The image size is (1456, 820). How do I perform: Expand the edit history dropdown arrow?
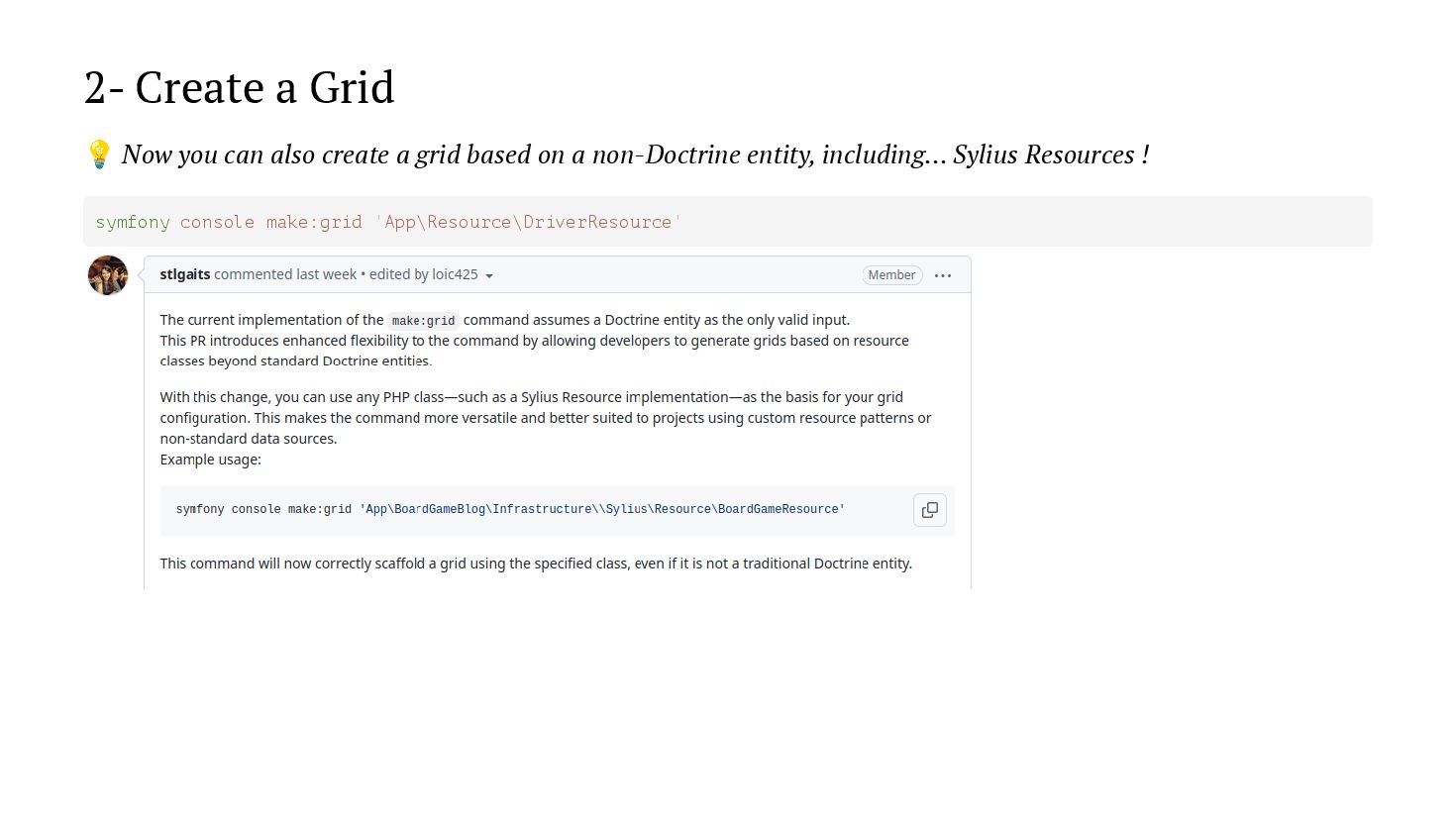coord(489,276)
